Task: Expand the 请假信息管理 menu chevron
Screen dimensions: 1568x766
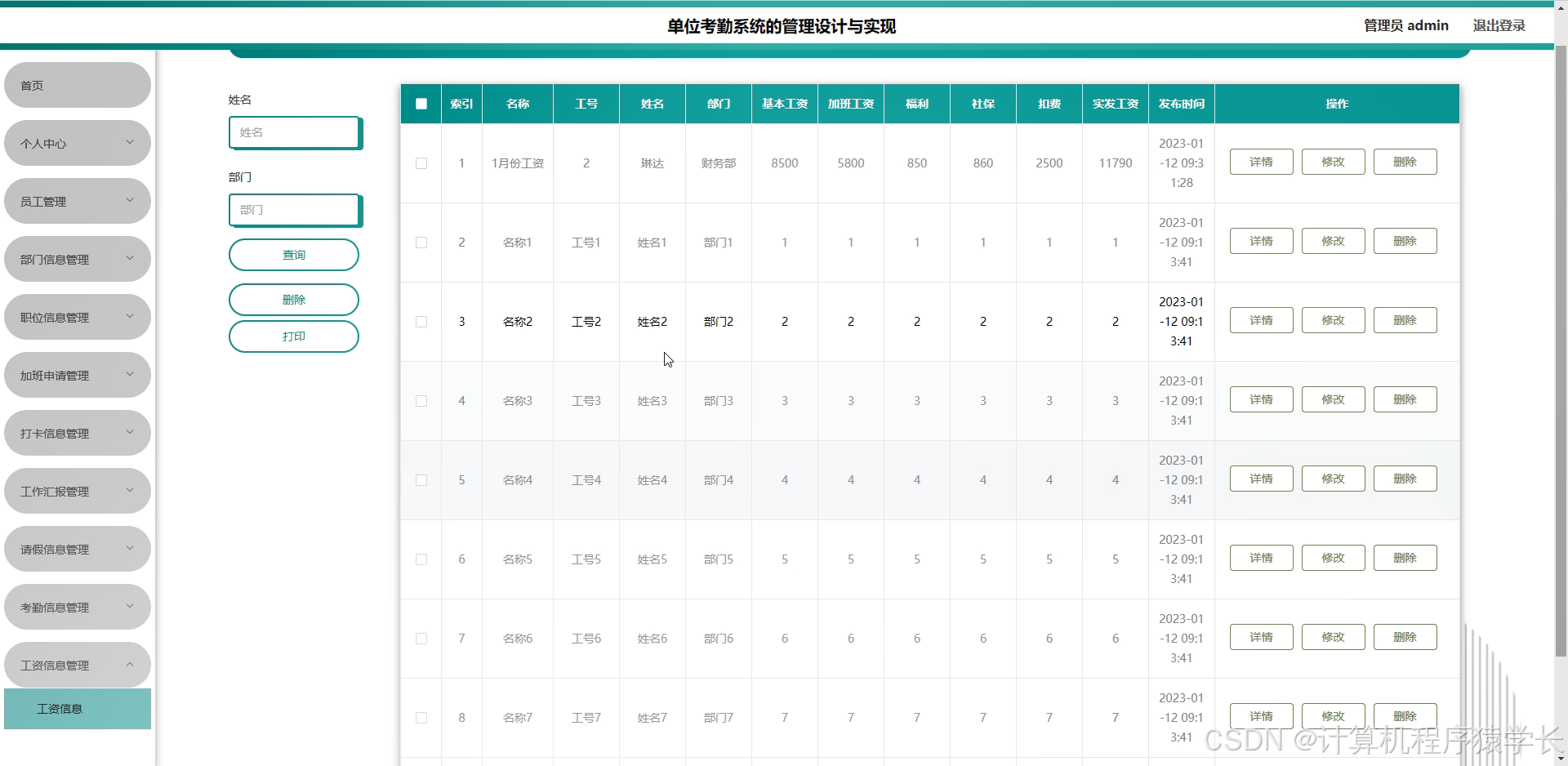Action: [x=130, y=548]
